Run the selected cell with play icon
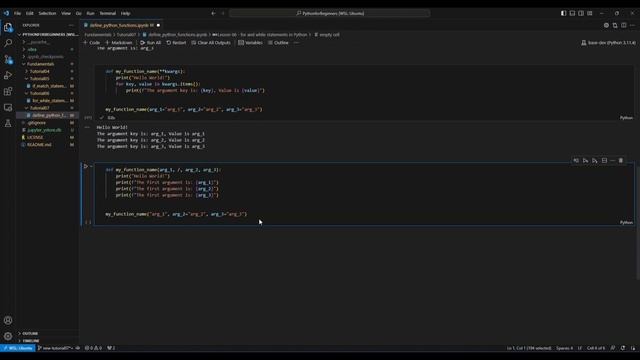Image resolution: width=640 pixels, height=360 pixels. tap(86, 166)
